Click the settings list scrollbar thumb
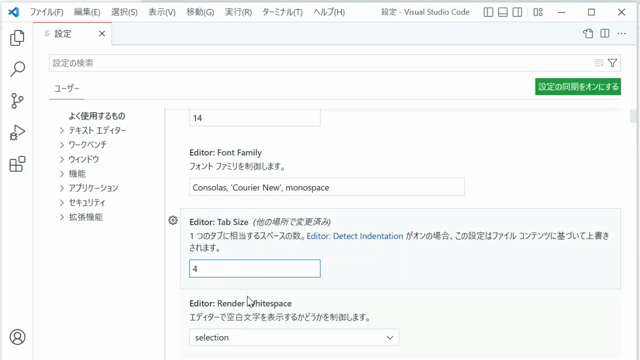This screenshot has width=640, height=360. click(x=633, y=116)
